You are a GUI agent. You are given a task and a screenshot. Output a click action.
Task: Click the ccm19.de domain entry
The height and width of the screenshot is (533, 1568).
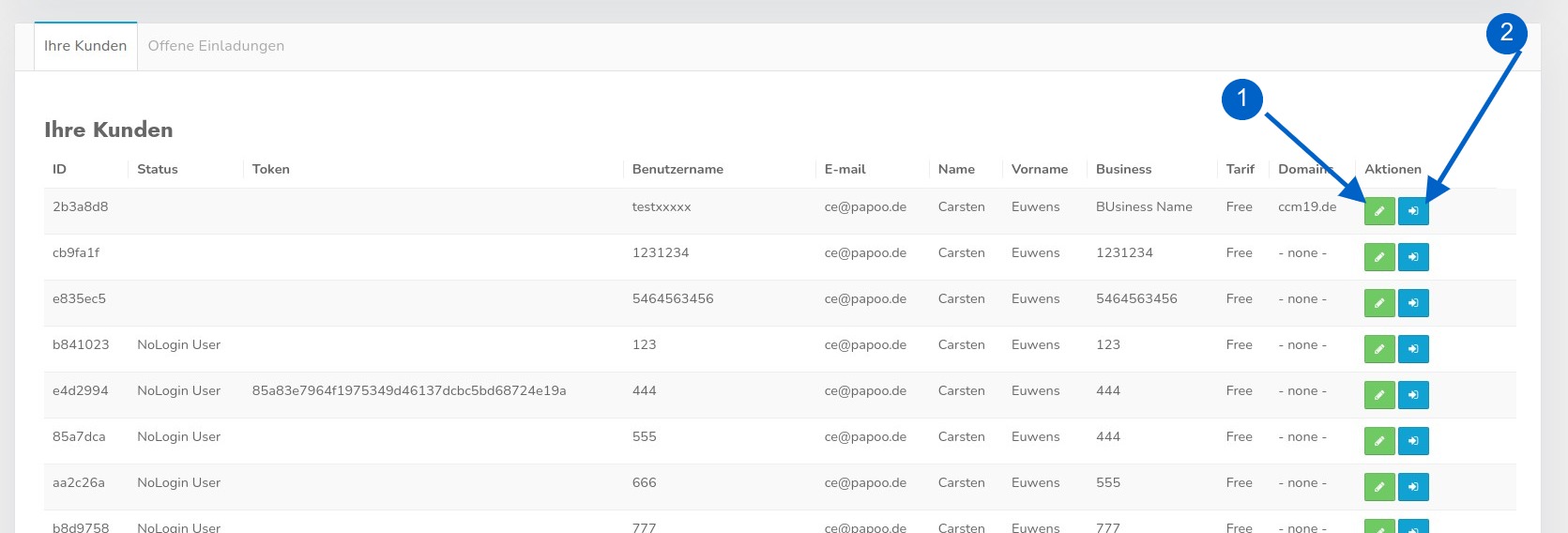coord(1306,207)
